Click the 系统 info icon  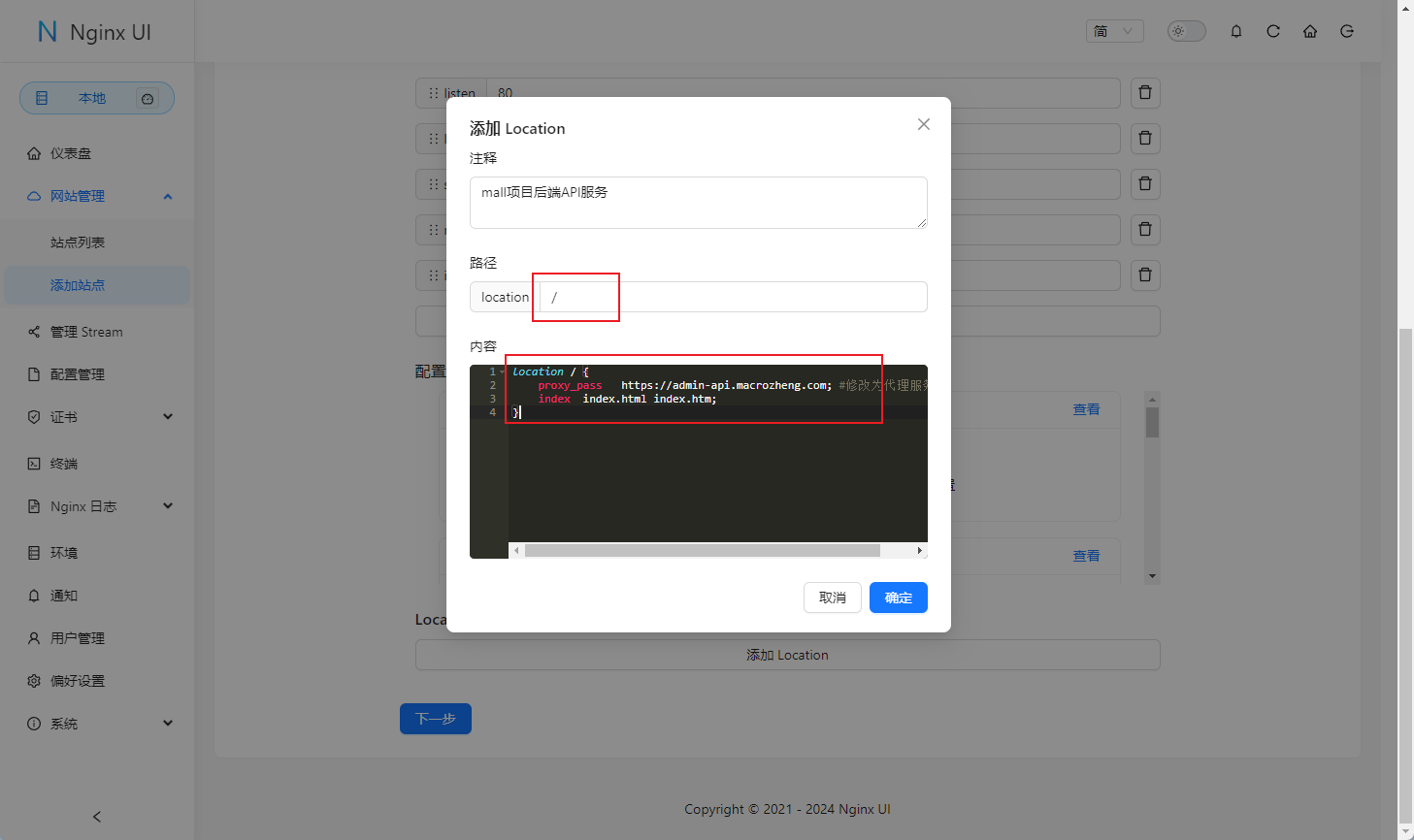point(34,724)
